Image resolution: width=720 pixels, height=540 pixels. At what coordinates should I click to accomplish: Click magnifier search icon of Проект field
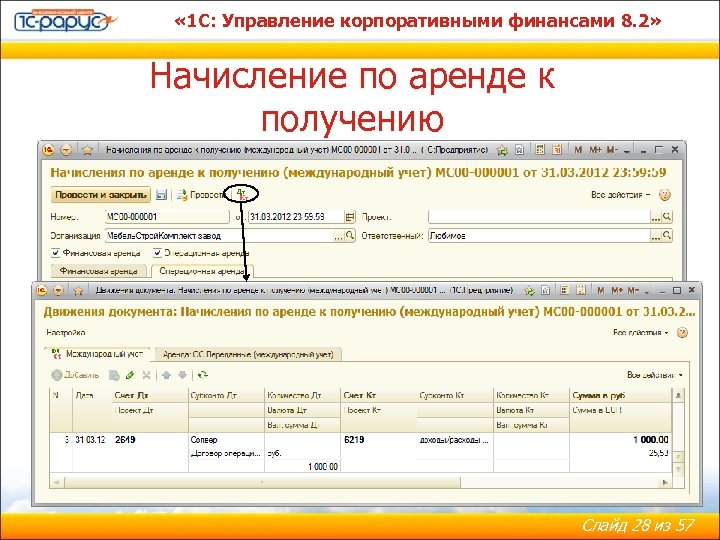click(667, 216)
